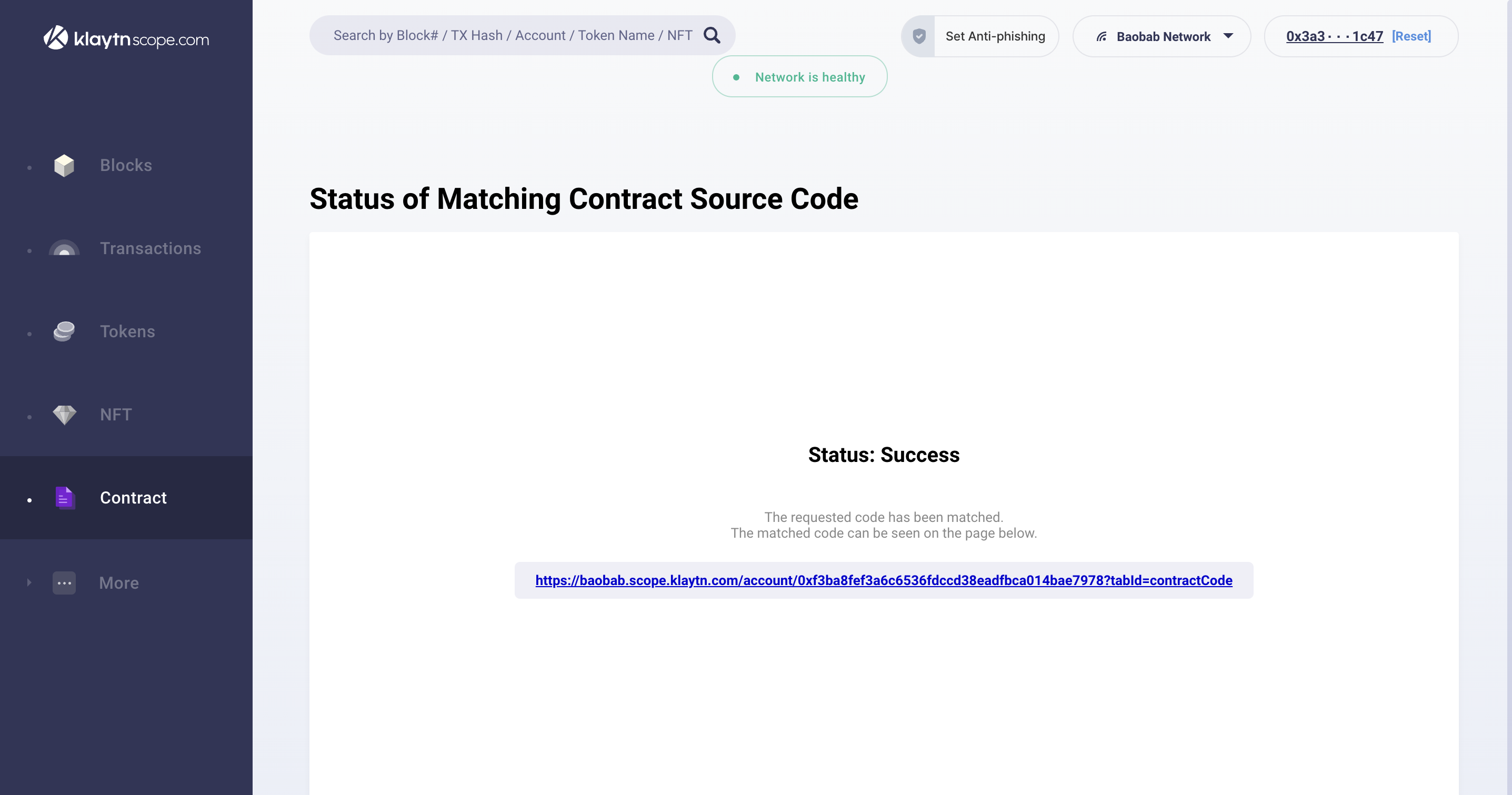1512x795 pixels.
Task: Open the Blocks menu item
Action: tap(126, 165)
